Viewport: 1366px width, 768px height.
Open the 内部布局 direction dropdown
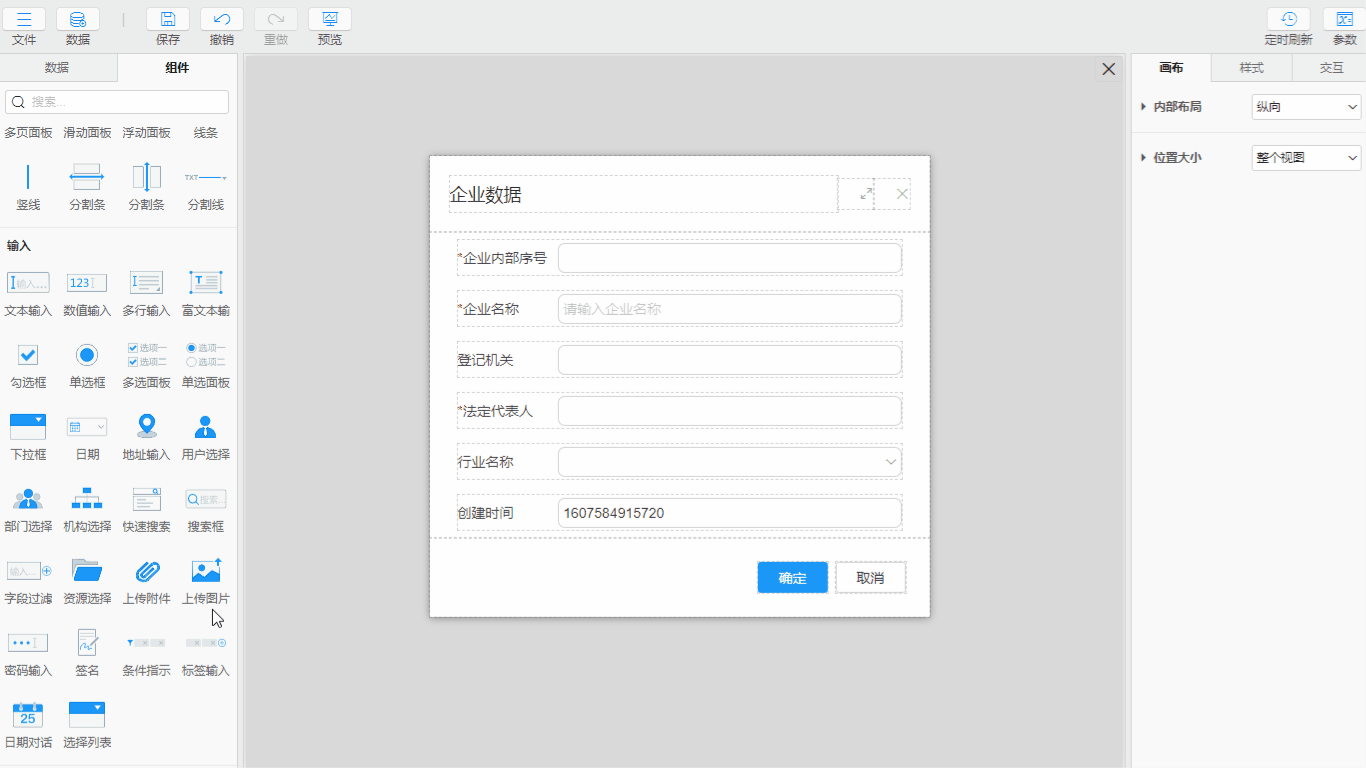[x=1306, y=107]
